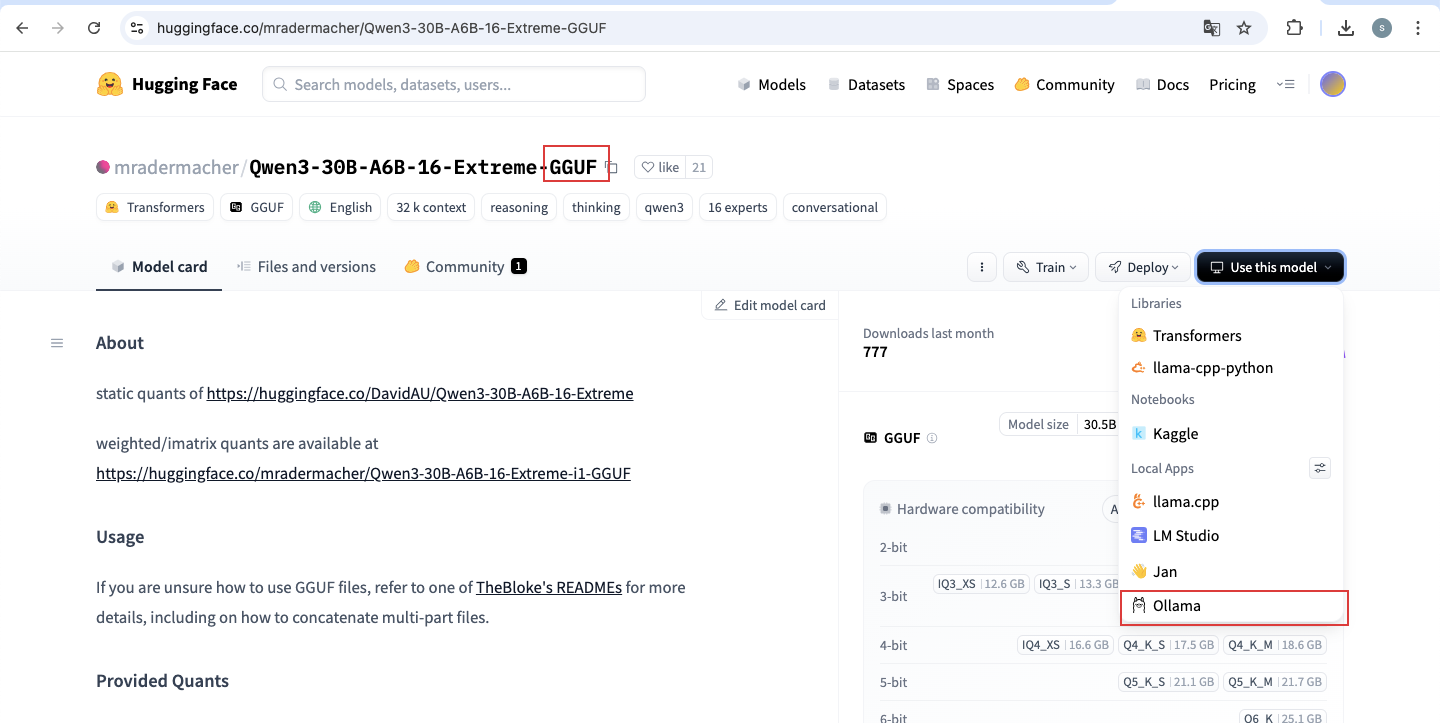Select Transformers in the Libraries list

[1231, 336]
